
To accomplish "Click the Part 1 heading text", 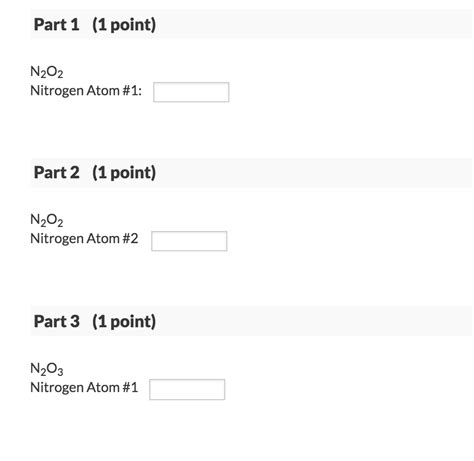I will point(56,25).
